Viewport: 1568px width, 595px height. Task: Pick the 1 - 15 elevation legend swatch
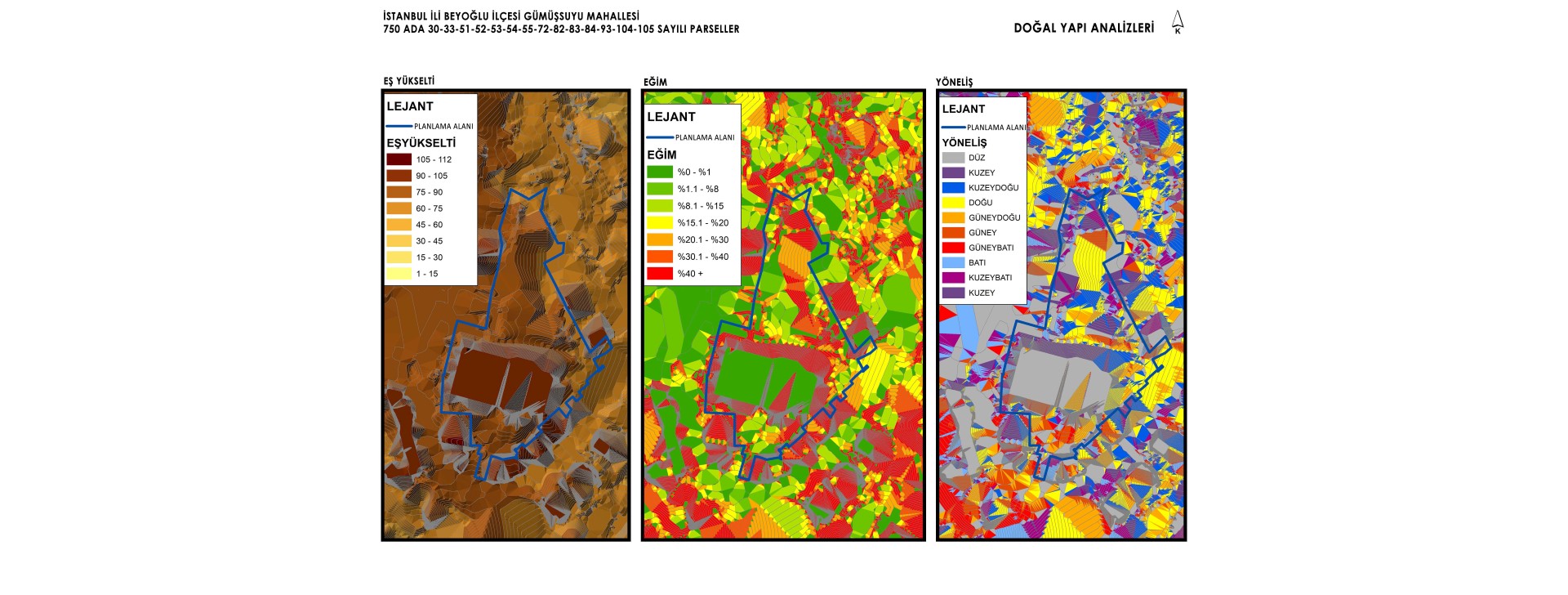[399, 274]
